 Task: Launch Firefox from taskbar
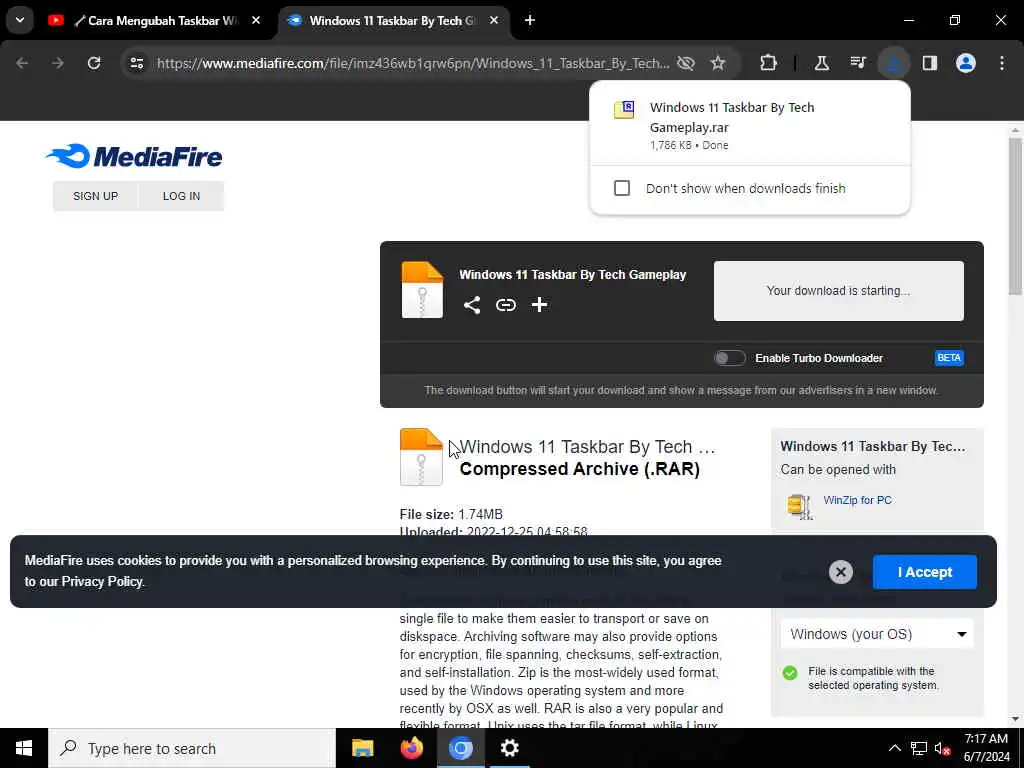coord(411,748)
